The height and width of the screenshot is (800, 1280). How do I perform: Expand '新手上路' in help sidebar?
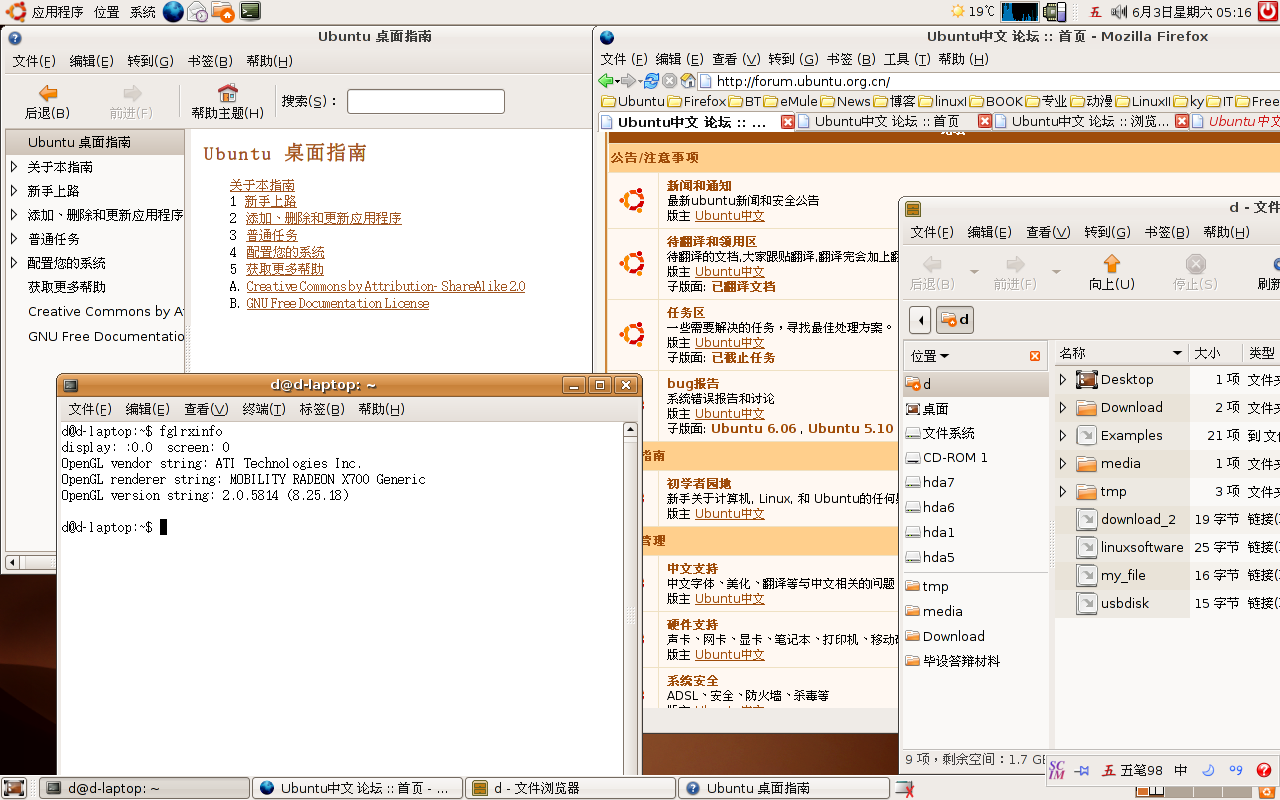click(x=14, y=191)
